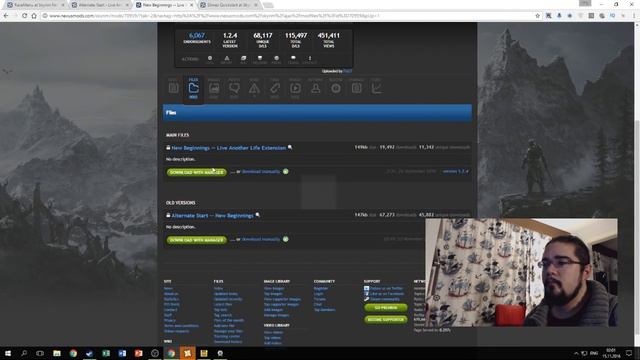Viewport: 640px width, 360px height.
Task: Click the nexusmods URL address bar
Action: pyautogui.click(x=286, y=16)
